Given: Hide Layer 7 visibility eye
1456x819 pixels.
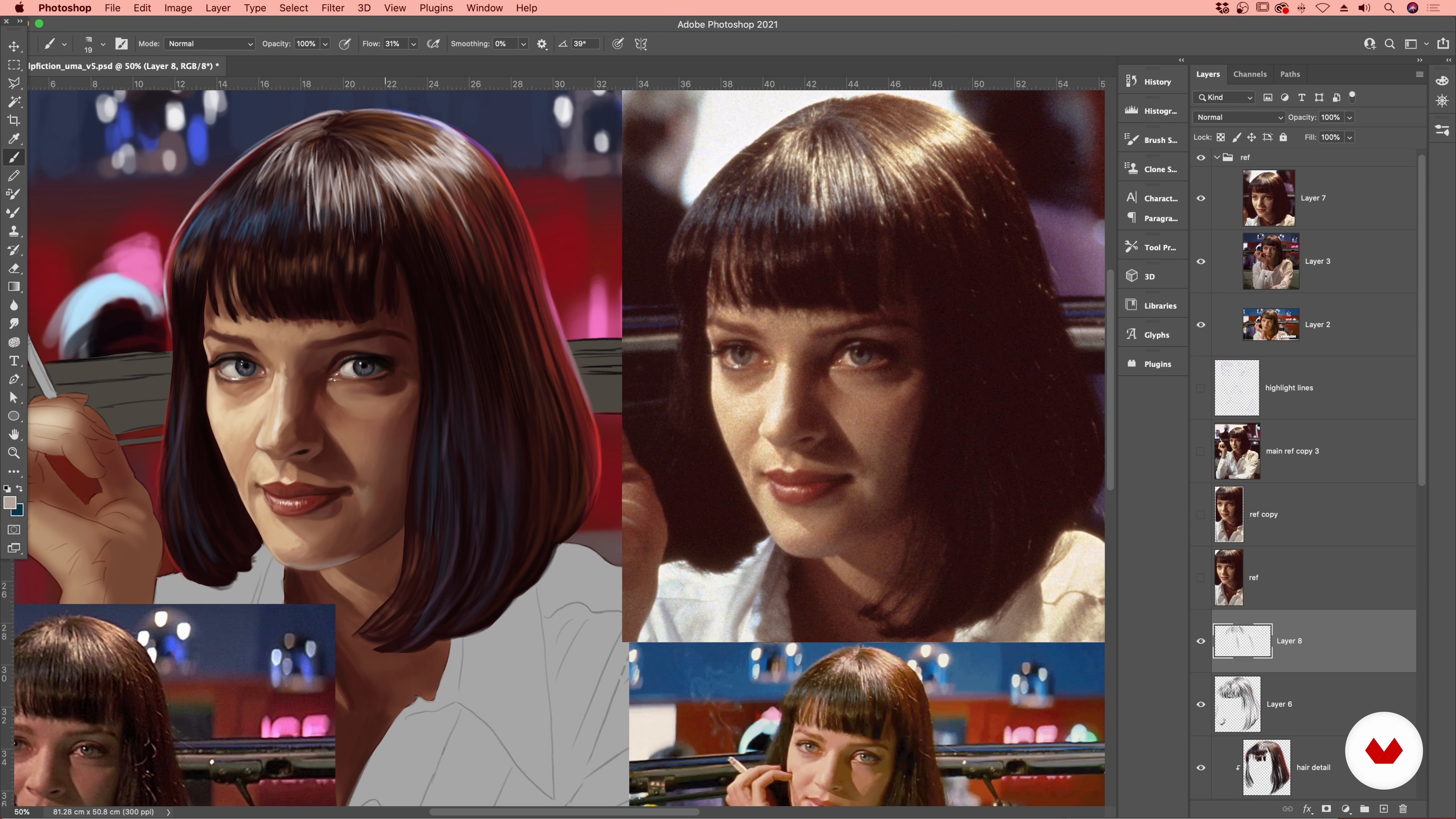Looking at the screenshot, I should point(1200,198).
